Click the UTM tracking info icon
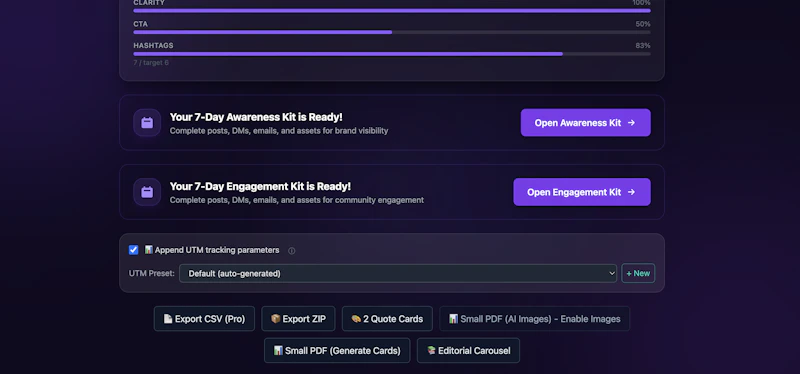 [x=291, y=251]
